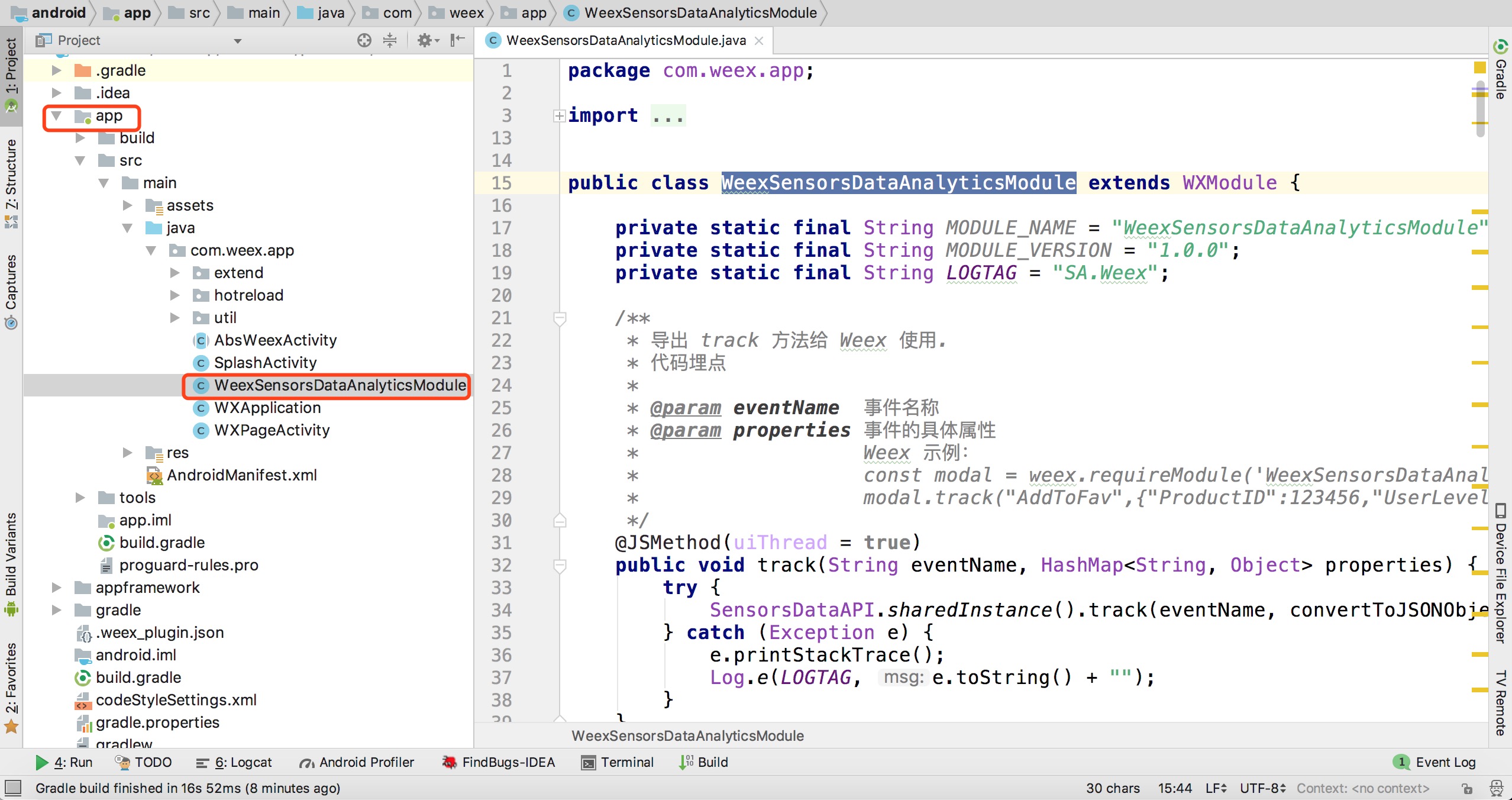Open the 2: Favorites side tab

point(11,688)
